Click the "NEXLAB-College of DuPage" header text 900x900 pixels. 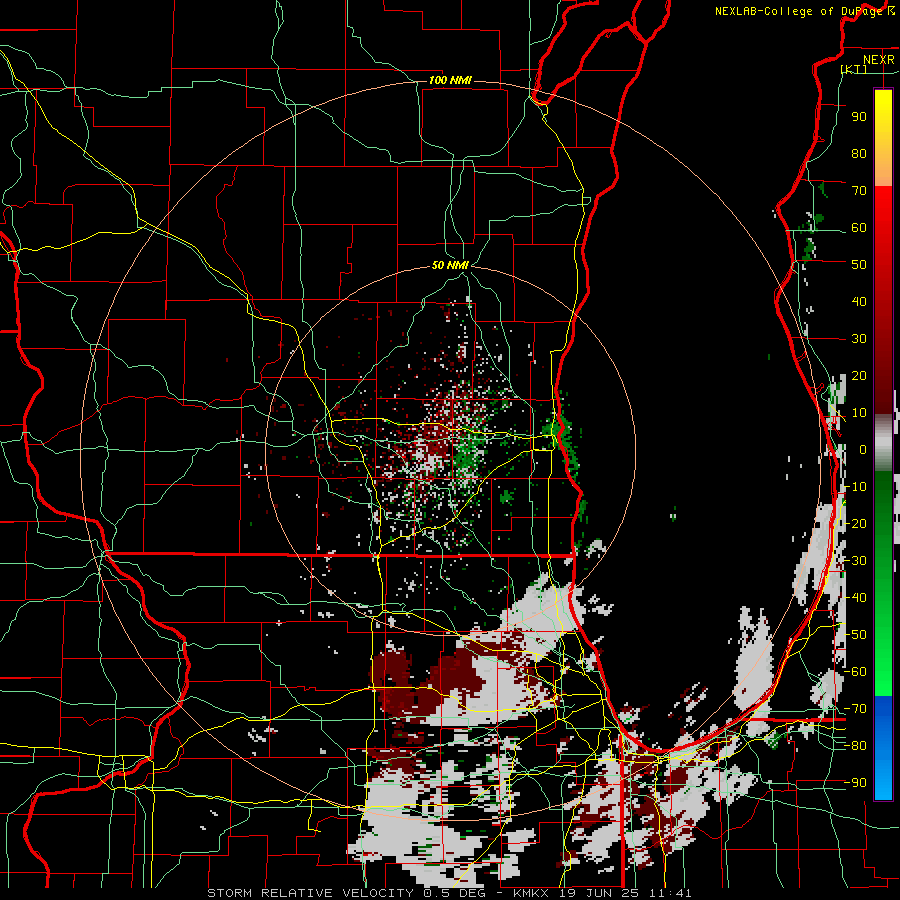[x=797, y=11]
